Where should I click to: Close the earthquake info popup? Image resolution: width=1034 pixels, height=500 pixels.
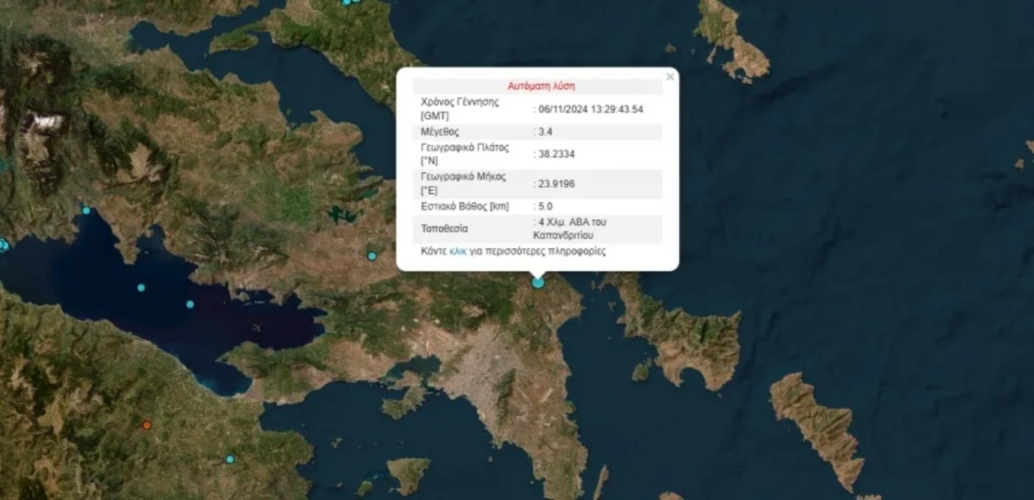670,77
